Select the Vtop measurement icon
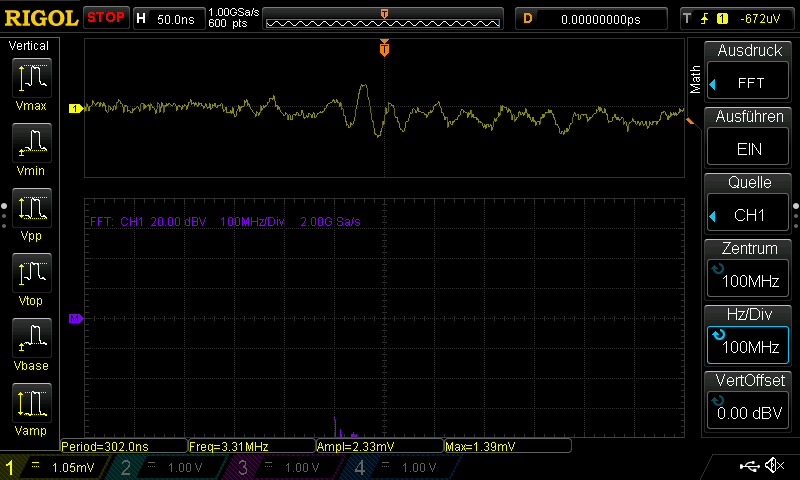Viewport: 800px width, 480px height. pos(32,272)
